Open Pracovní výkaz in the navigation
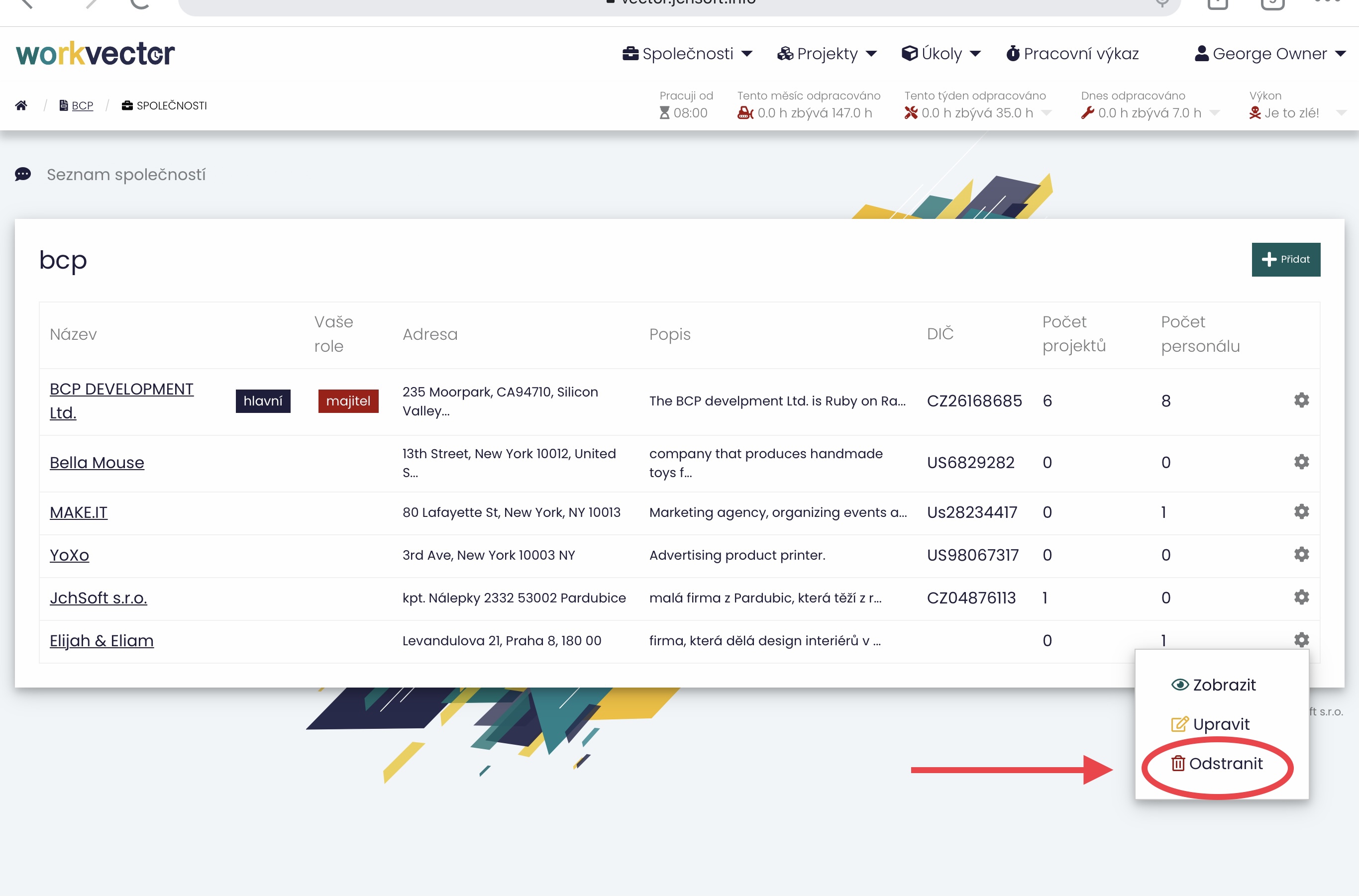 1072,54
